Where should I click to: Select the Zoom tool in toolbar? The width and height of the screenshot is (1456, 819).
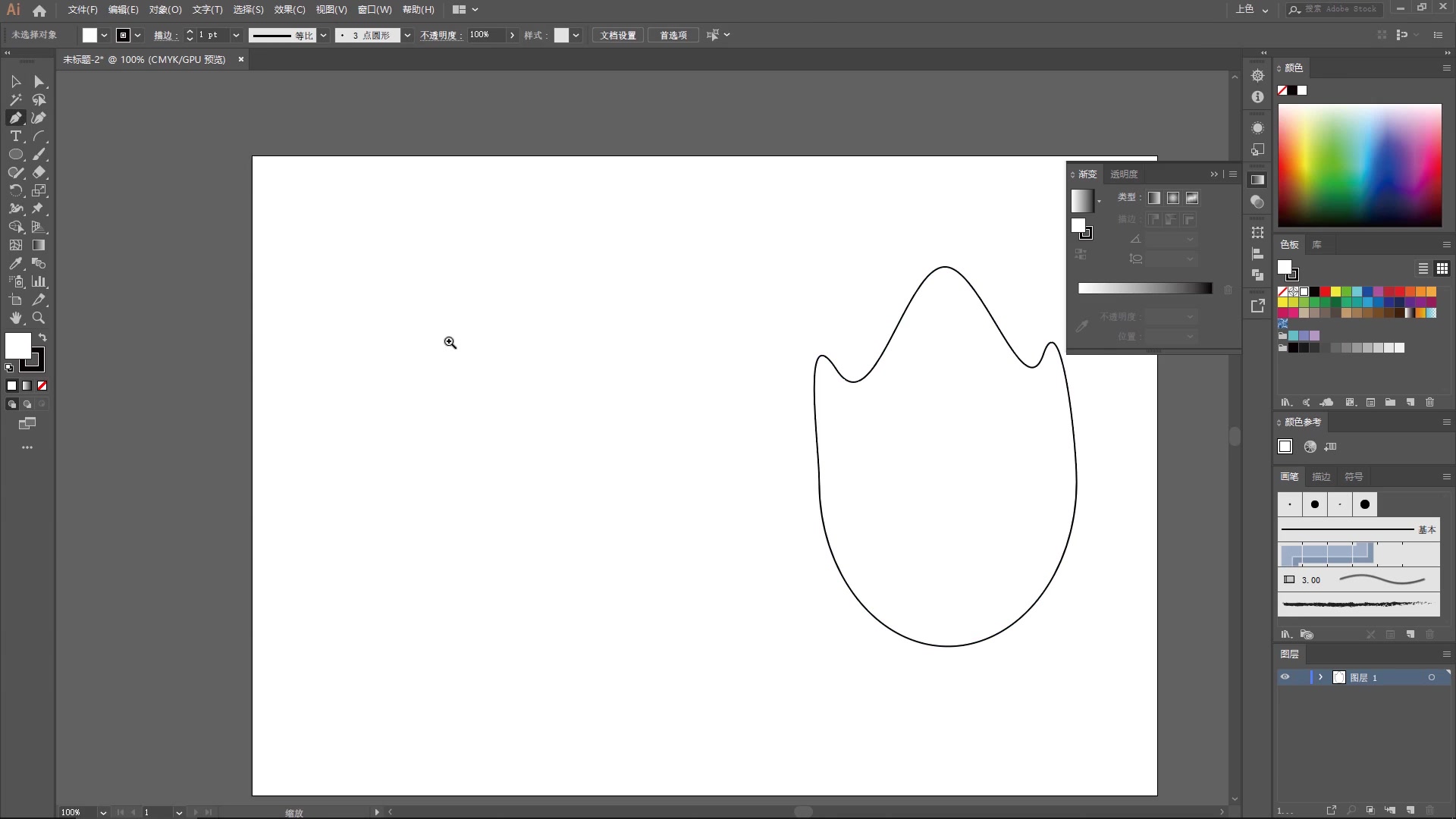[x=39, y=318]
